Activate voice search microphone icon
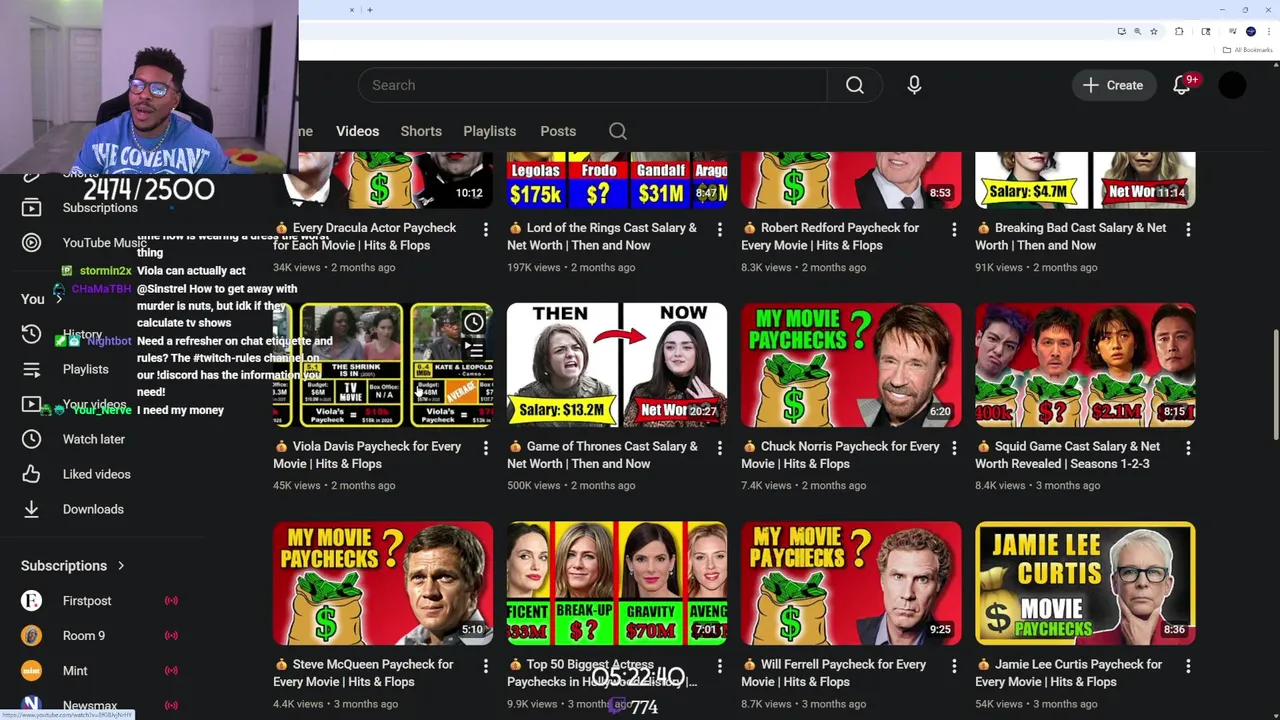This screenshot has height=720, width=1280. tap(914, 85)
